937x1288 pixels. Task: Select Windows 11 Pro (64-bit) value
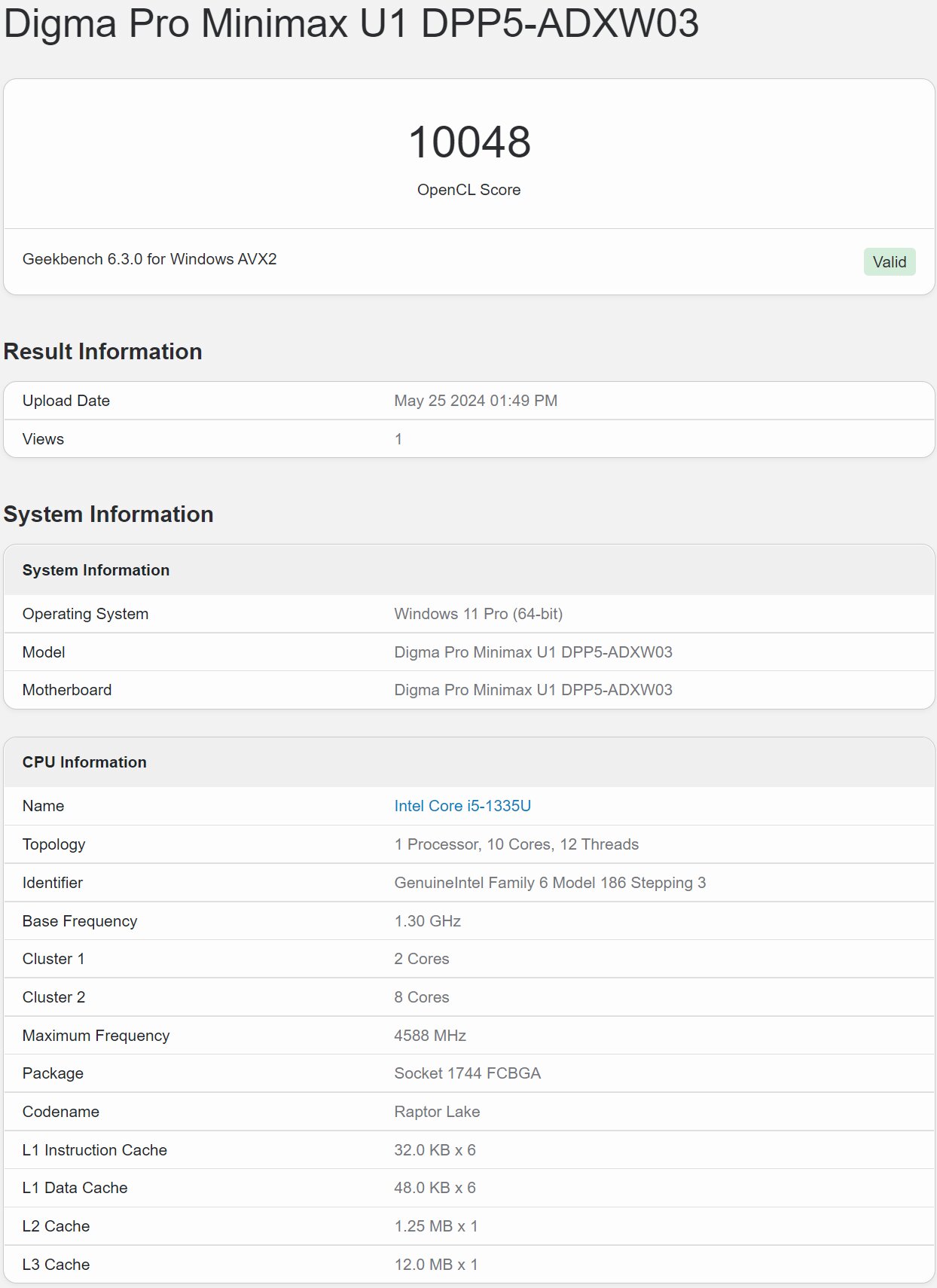[x=478, y=614]
